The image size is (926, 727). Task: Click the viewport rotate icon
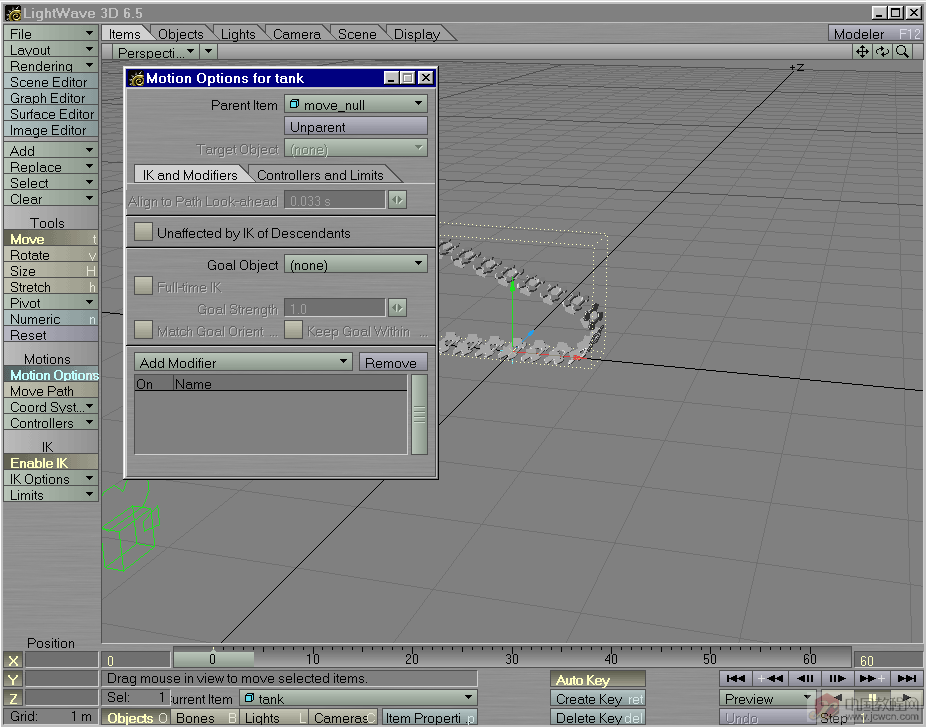(x=882, y=52)
